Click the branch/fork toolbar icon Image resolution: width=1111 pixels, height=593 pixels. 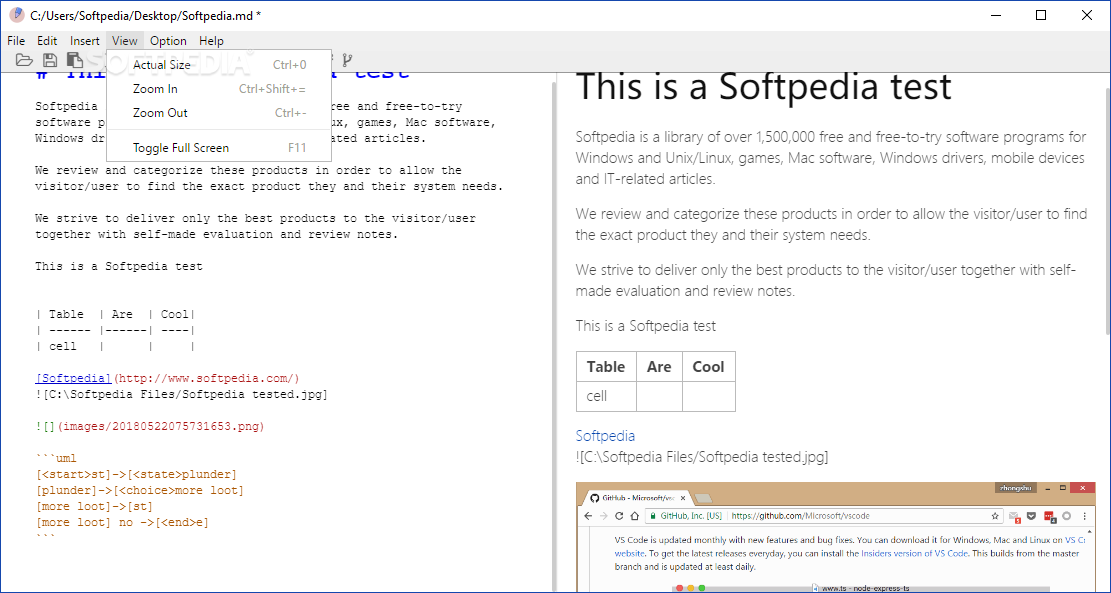[347, 60]
